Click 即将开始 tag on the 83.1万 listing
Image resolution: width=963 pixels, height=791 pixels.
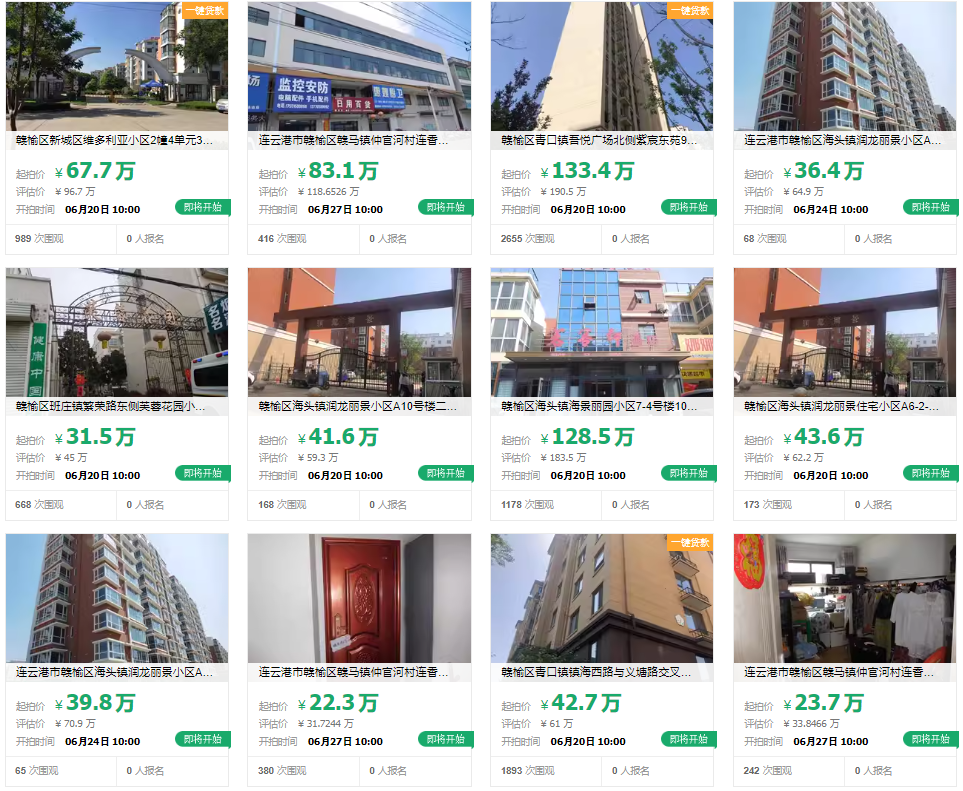[x=446, y=208]
